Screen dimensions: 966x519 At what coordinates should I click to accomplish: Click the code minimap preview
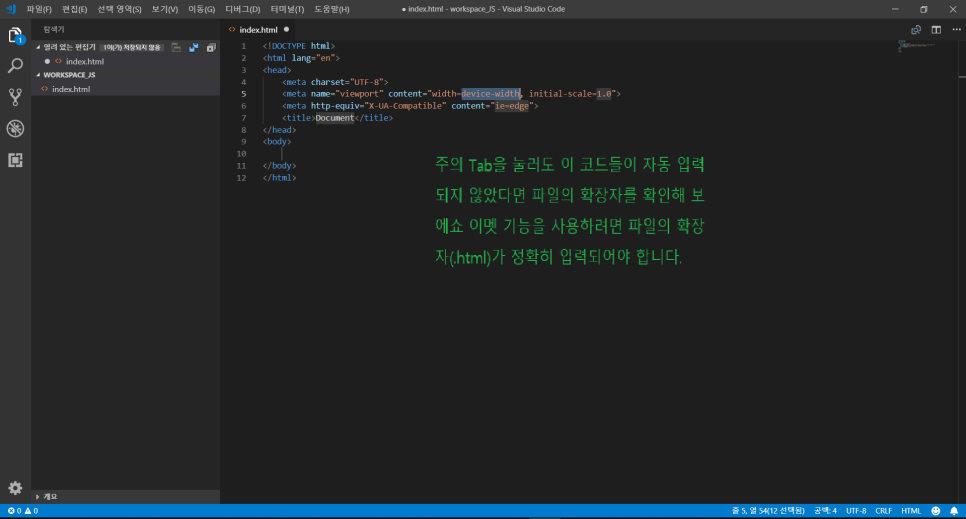point(917,46)
